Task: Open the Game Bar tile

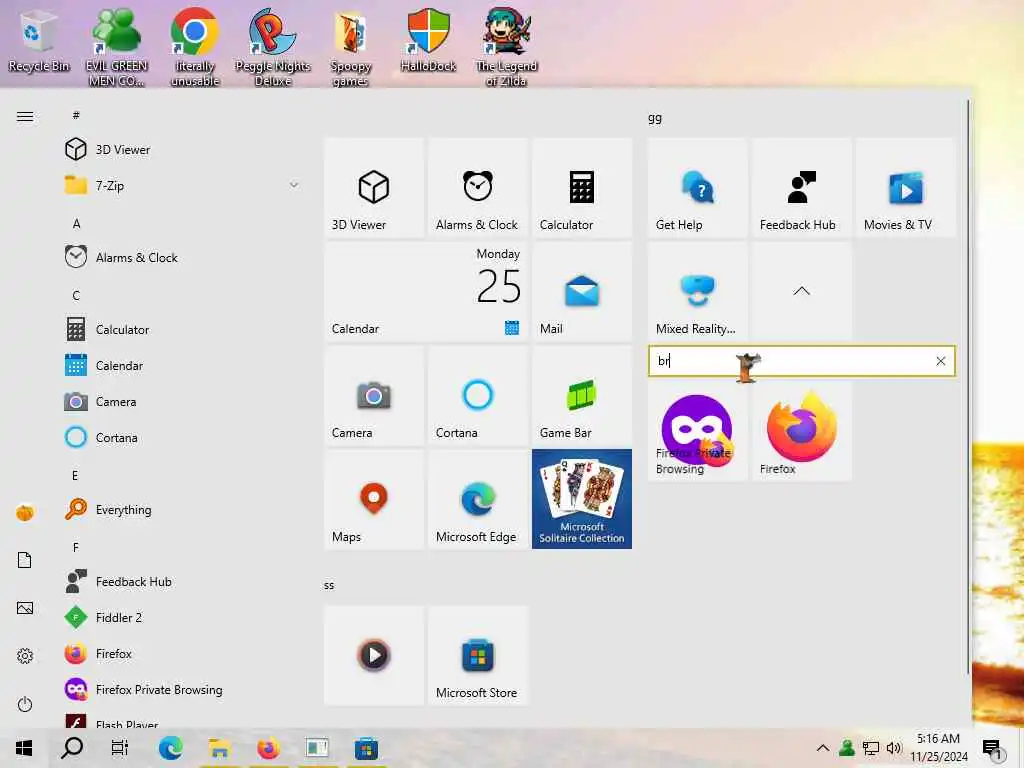Action: coord(581,395)
